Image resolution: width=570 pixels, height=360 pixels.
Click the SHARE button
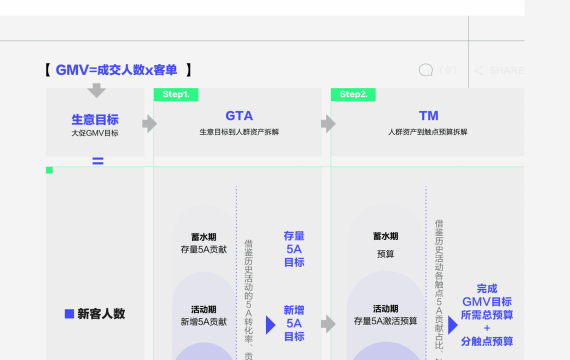(x=507, y=70)
